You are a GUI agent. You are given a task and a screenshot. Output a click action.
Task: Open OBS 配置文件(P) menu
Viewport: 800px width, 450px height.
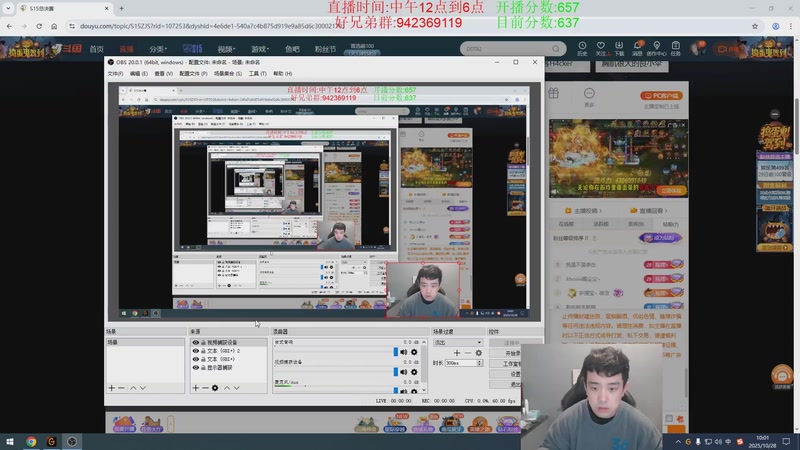tap(193, 74)
